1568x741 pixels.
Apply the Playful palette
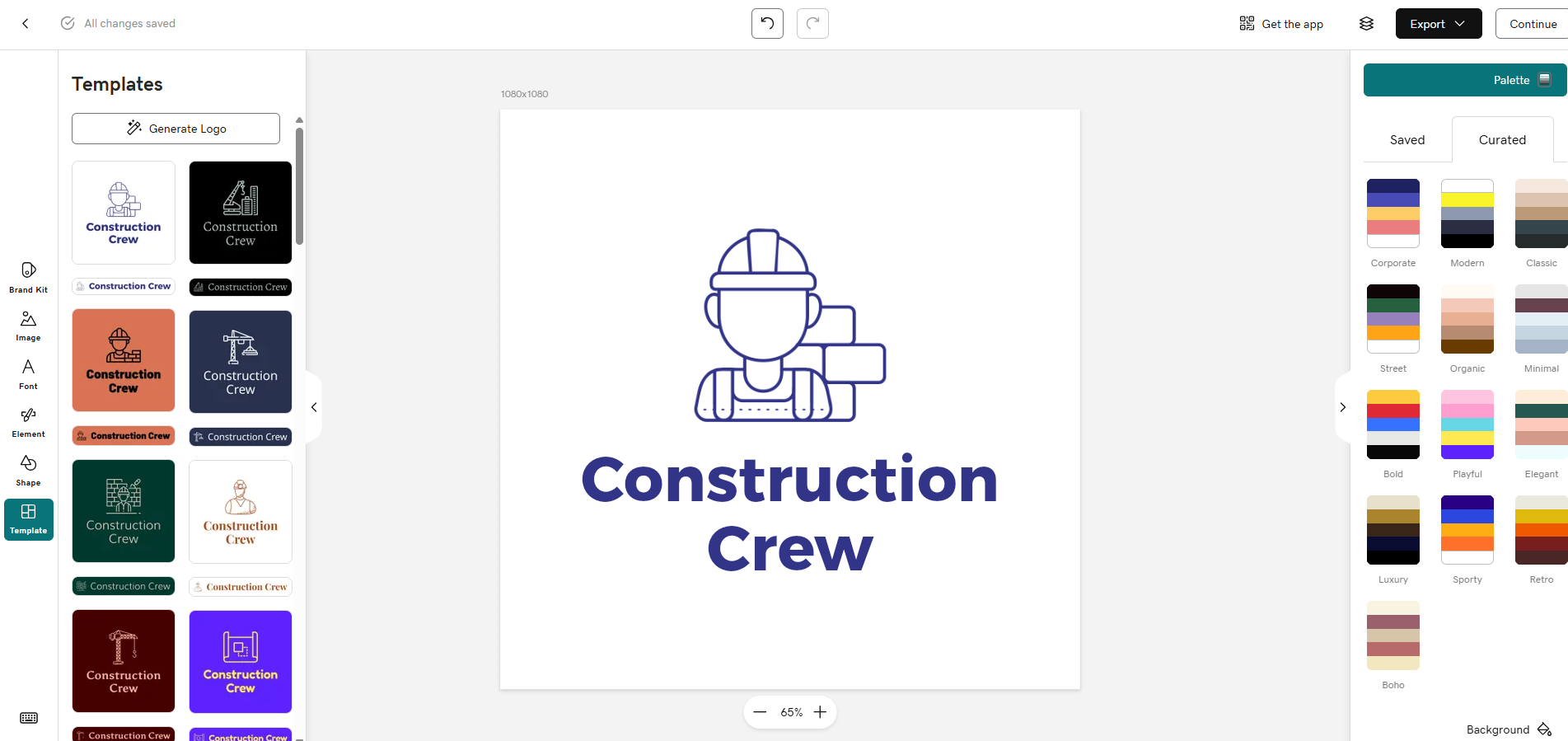1467,424
